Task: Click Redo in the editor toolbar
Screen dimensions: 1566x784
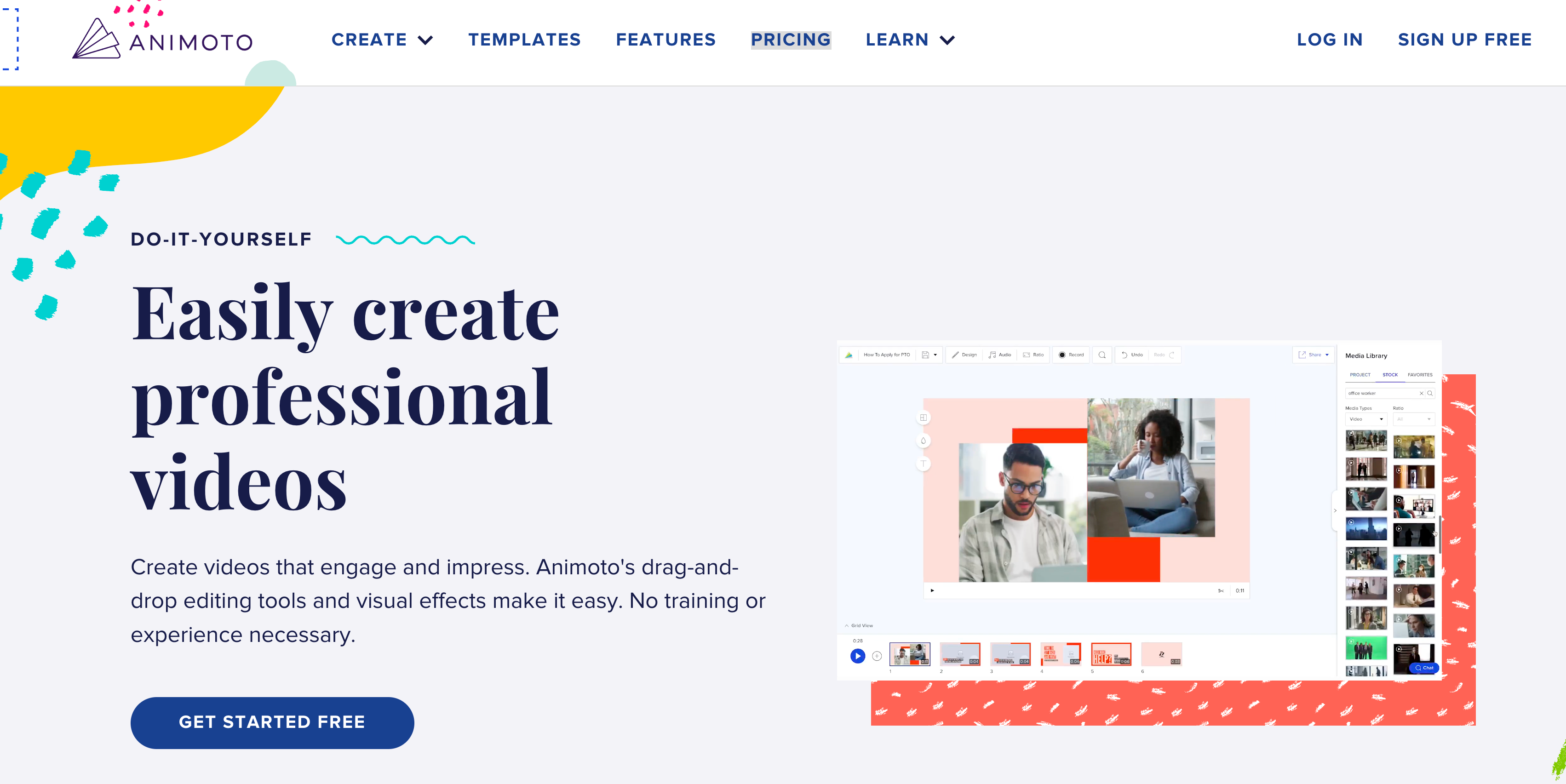Action: [1164, 355]
